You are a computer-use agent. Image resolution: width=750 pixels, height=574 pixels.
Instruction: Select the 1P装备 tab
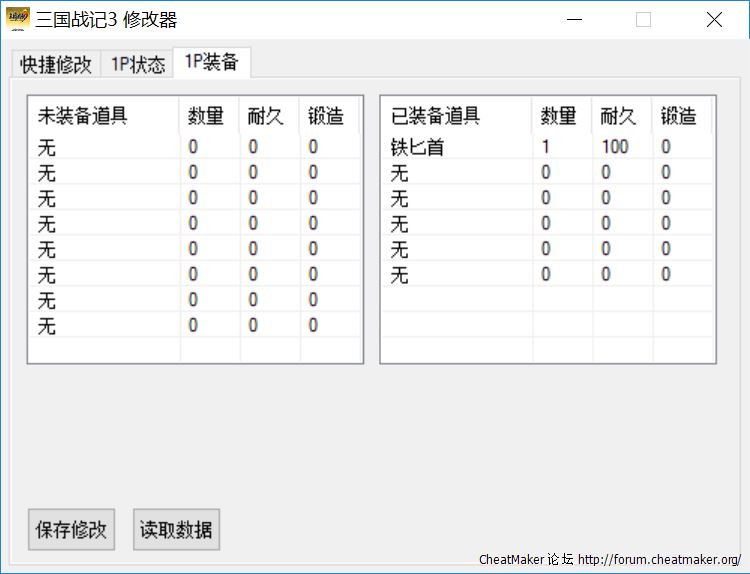(x=211, y=62)
